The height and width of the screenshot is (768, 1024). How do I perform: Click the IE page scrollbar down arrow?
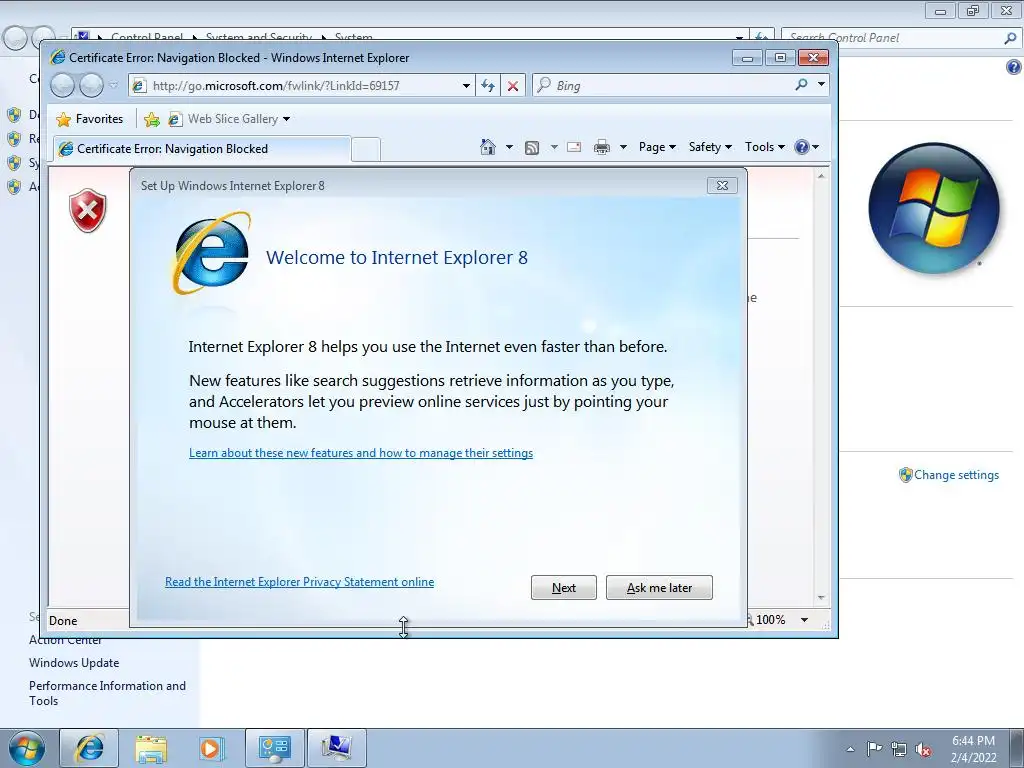click(821, 598)
